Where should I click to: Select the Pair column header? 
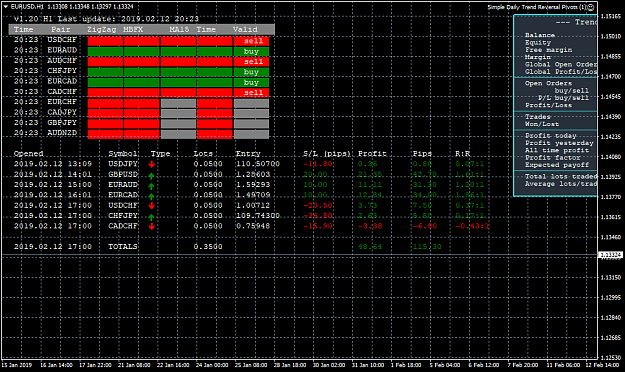tap(61, 30)
